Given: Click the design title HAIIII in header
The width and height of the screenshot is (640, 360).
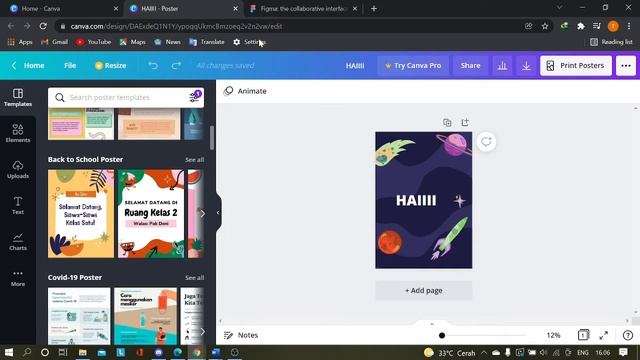Looking at the screenshot, I should [x=355, y=65].
